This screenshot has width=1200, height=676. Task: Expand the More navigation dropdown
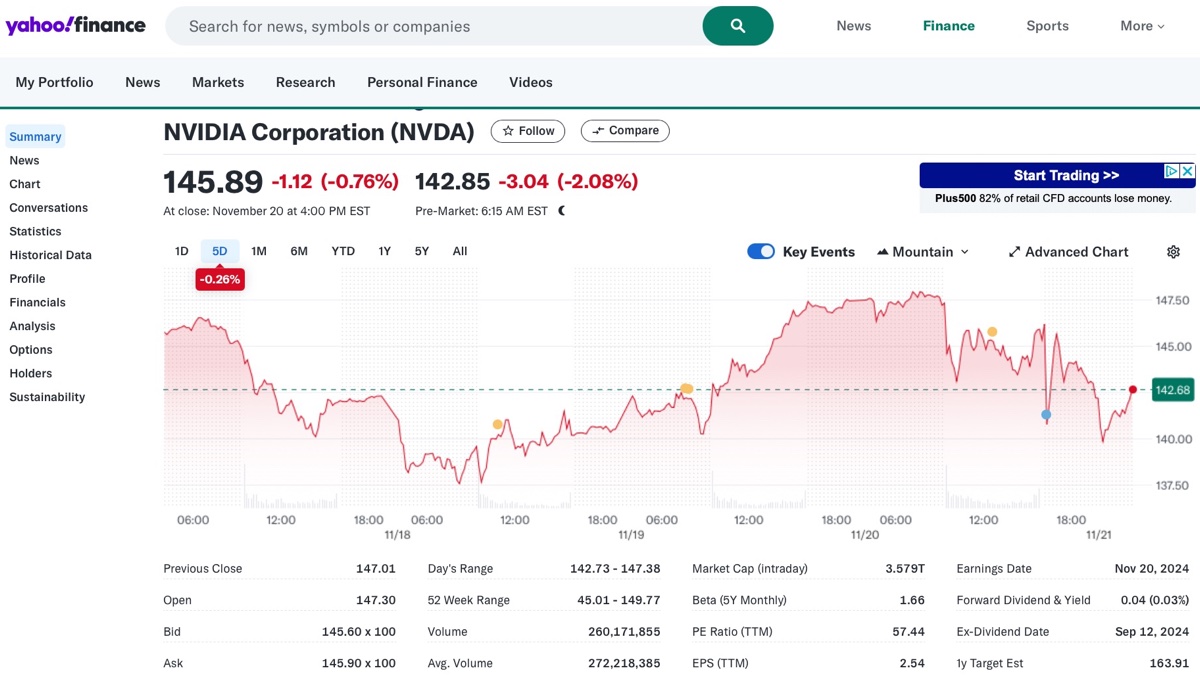[1140, 25]
